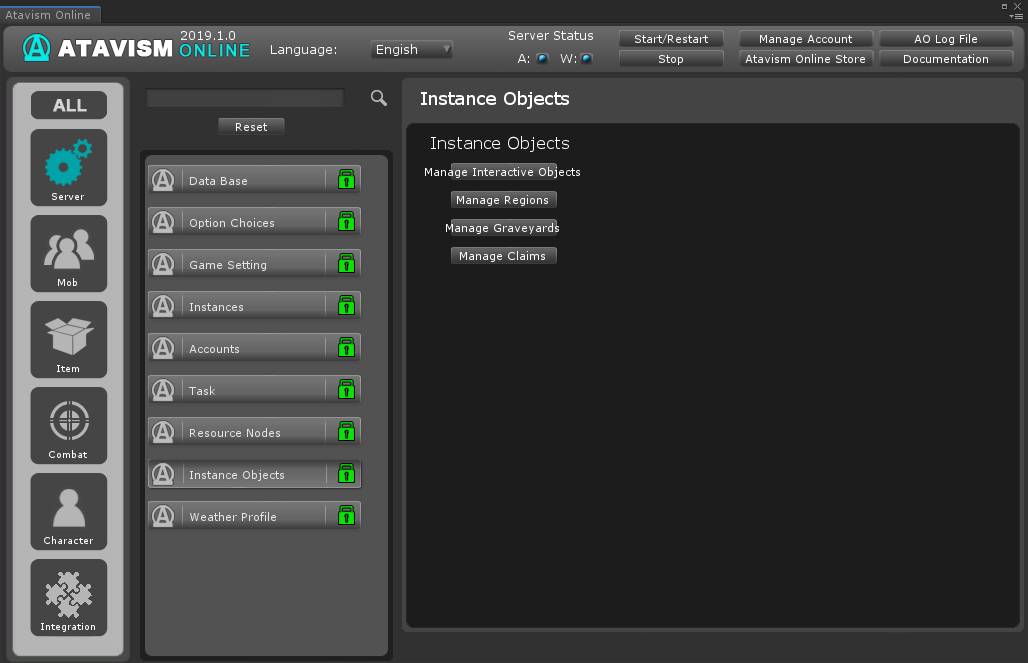Open the panel options menu at top-right

[x=1016, y=16]
